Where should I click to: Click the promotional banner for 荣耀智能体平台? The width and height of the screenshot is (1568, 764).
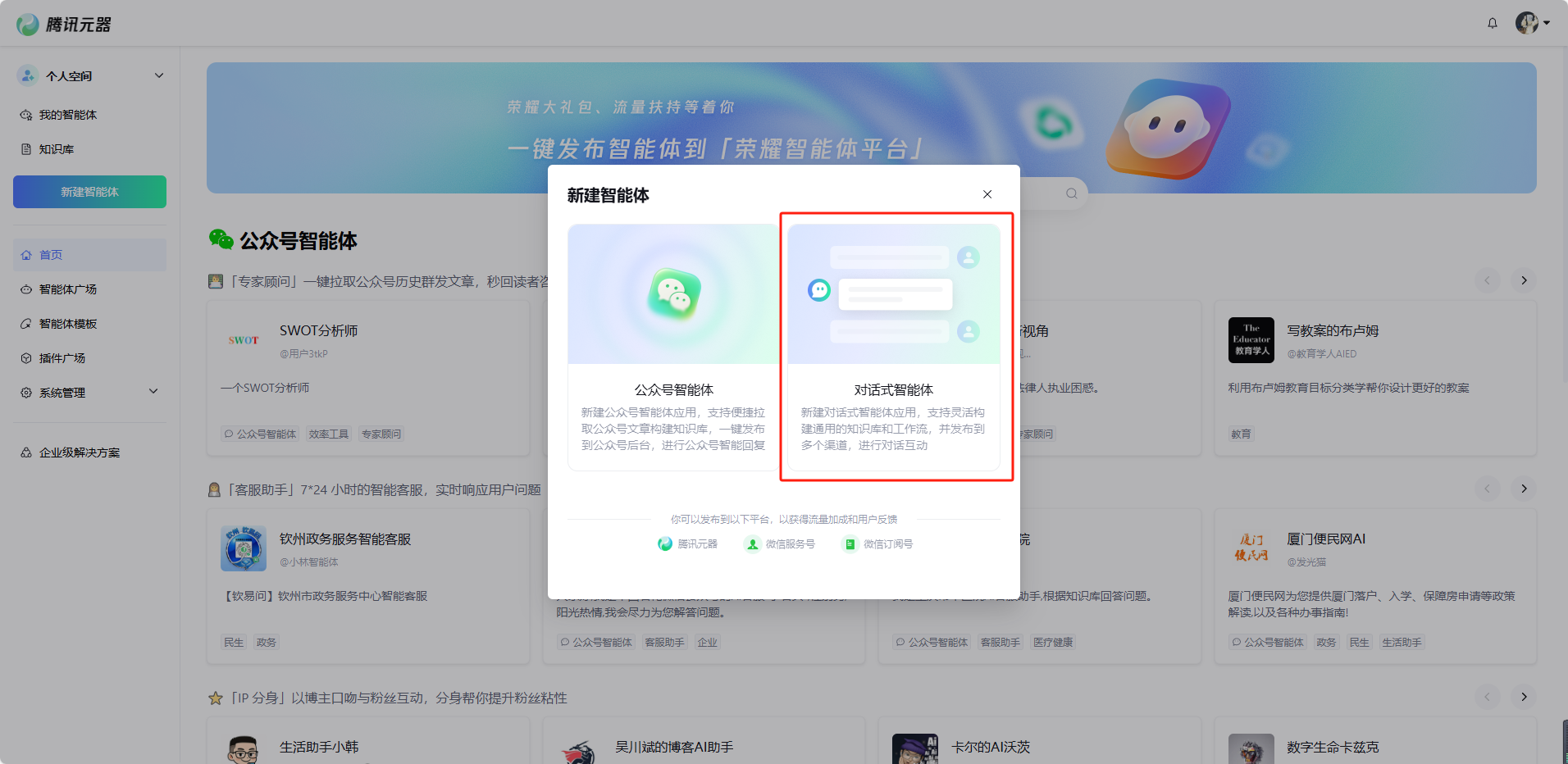(x=872, y=128)
